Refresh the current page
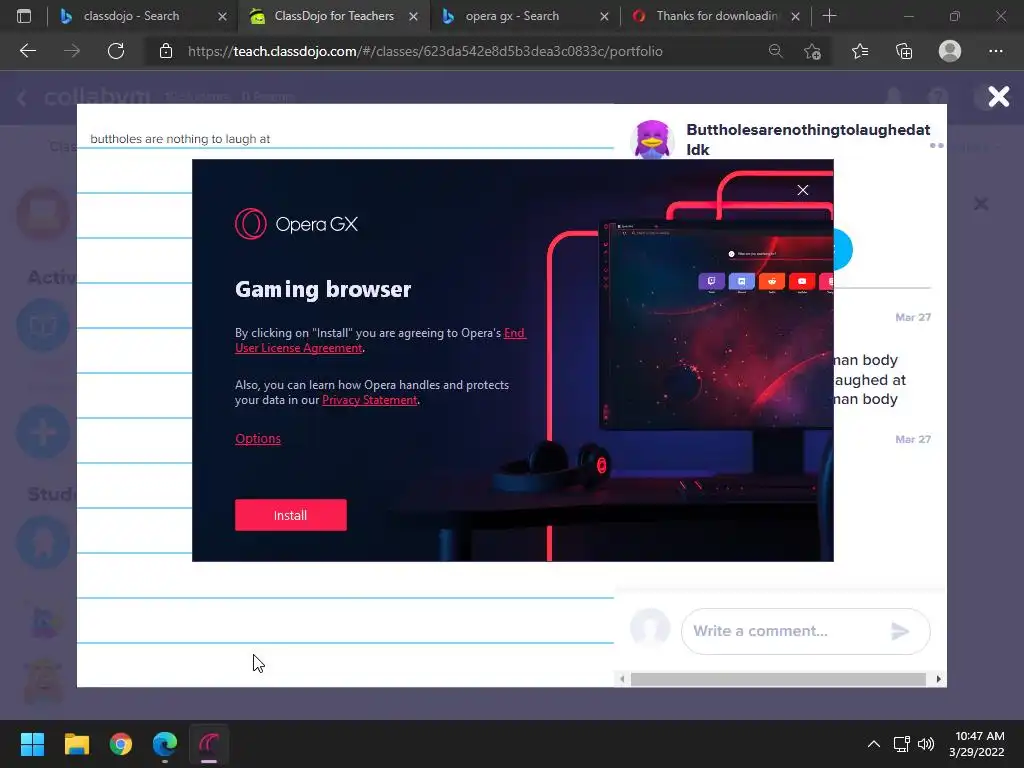This screenshot has height=768, width=1024. click(116, 51)
